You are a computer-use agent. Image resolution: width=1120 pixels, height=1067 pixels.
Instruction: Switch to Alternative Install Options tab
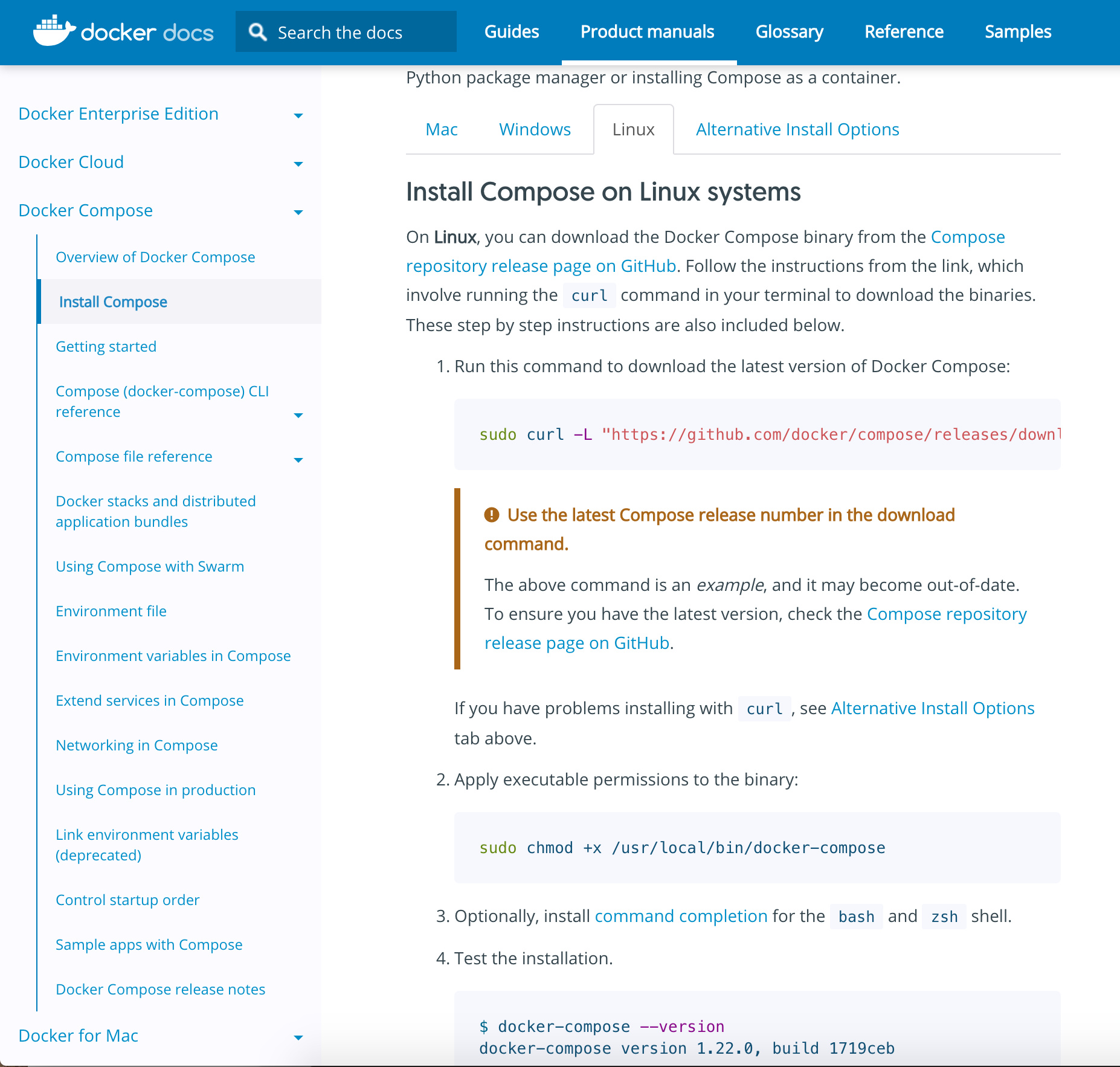click(x=797, y=129)
